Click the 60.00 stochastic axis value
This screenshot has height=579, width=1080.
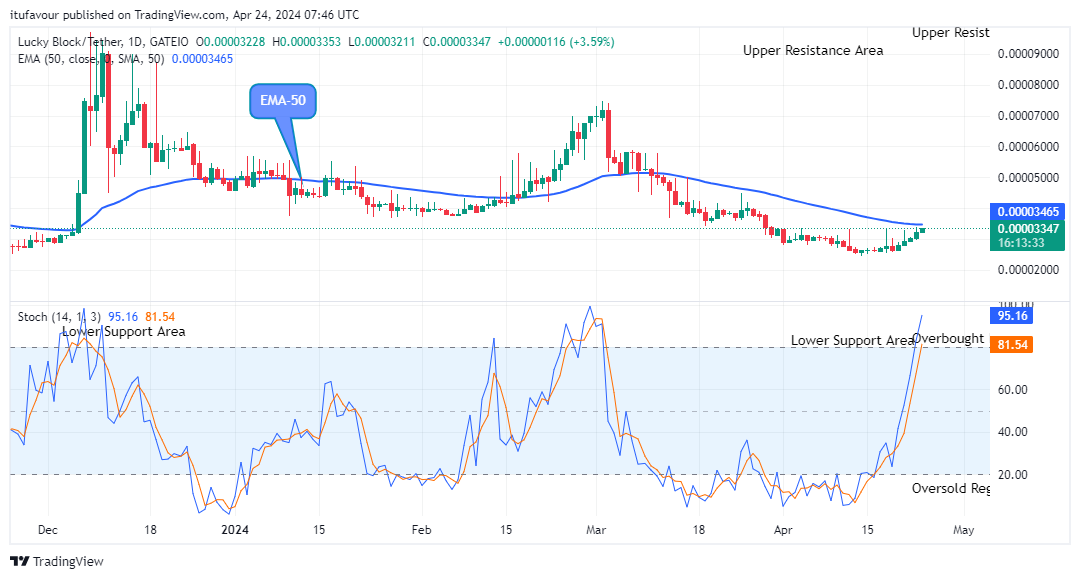(1012, 390)
